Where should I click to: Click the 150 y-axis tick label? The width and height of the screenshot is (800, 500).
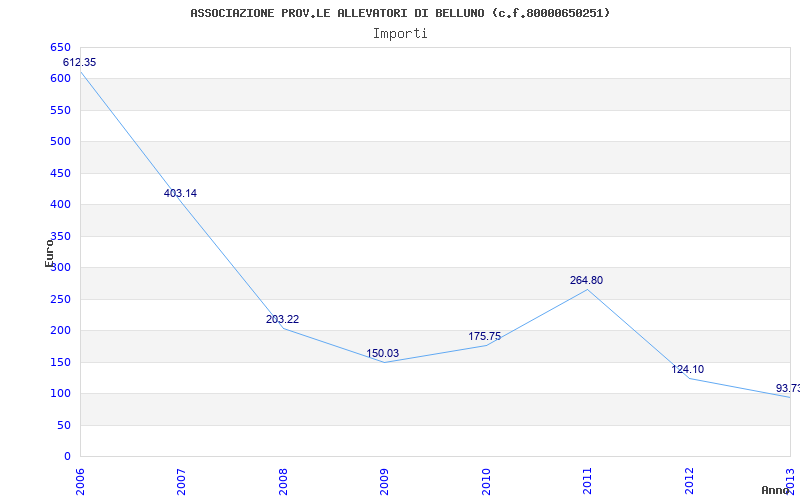coord(60,362)
